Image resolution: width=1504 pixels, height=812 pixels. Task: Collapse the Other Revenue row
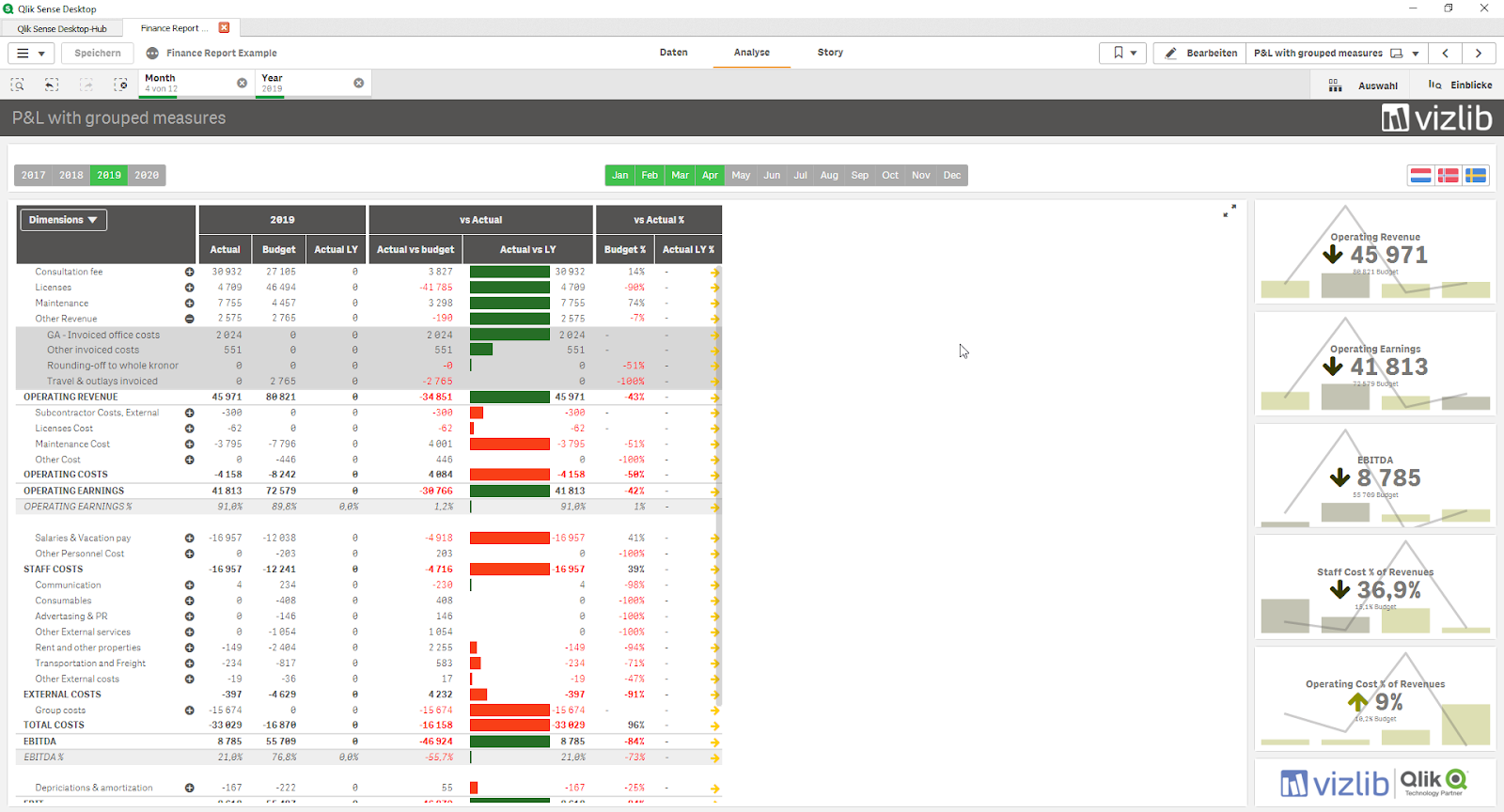189,319
